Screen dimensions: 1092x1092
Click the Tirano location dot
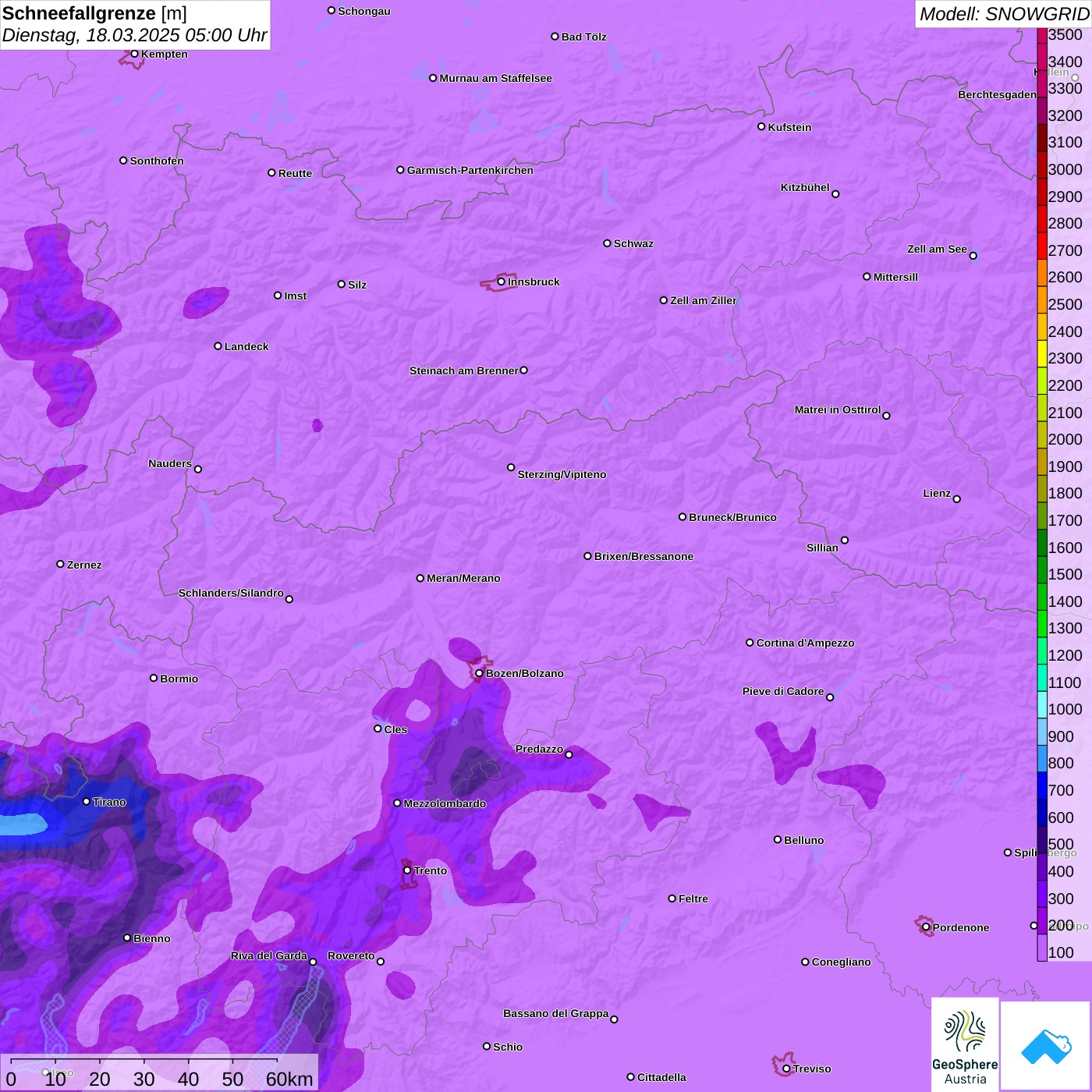click(87, 801)
